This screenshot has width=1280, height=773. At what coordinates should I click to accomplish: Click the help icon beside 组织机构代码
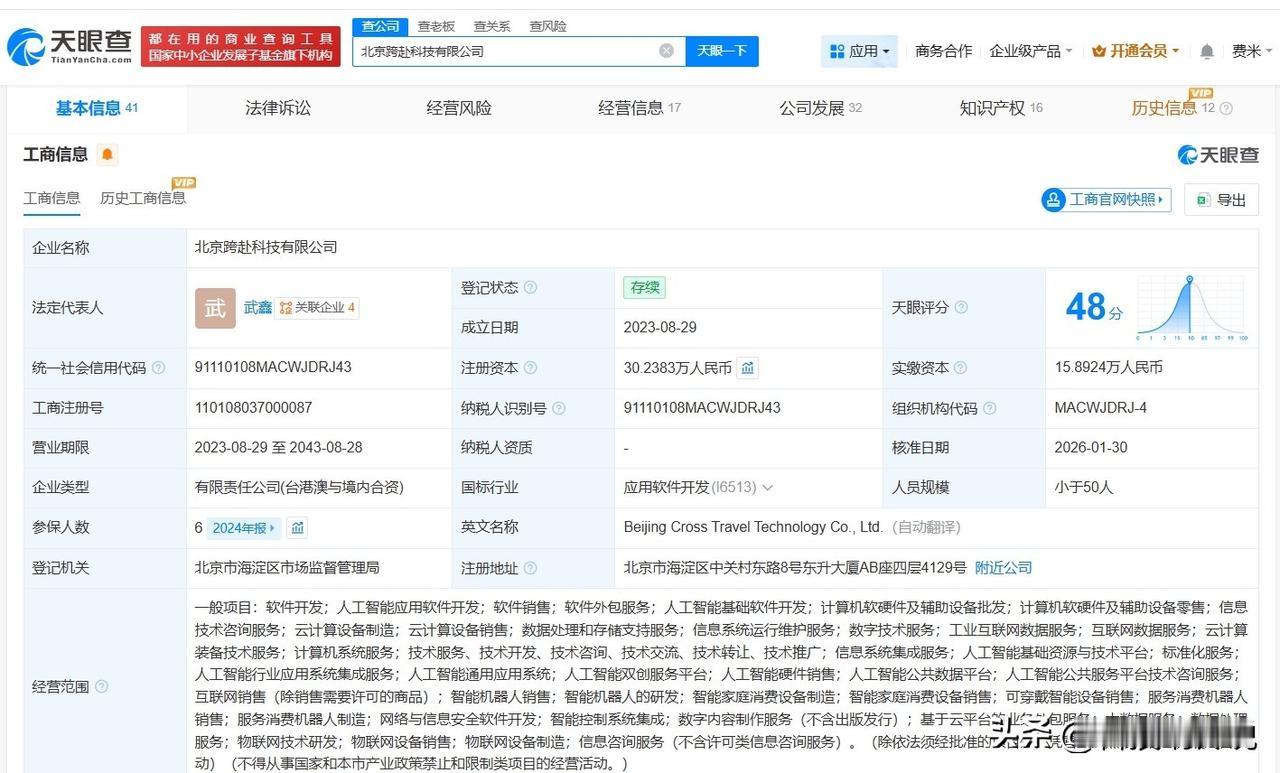pyautogui.click(x=989, y=408)
